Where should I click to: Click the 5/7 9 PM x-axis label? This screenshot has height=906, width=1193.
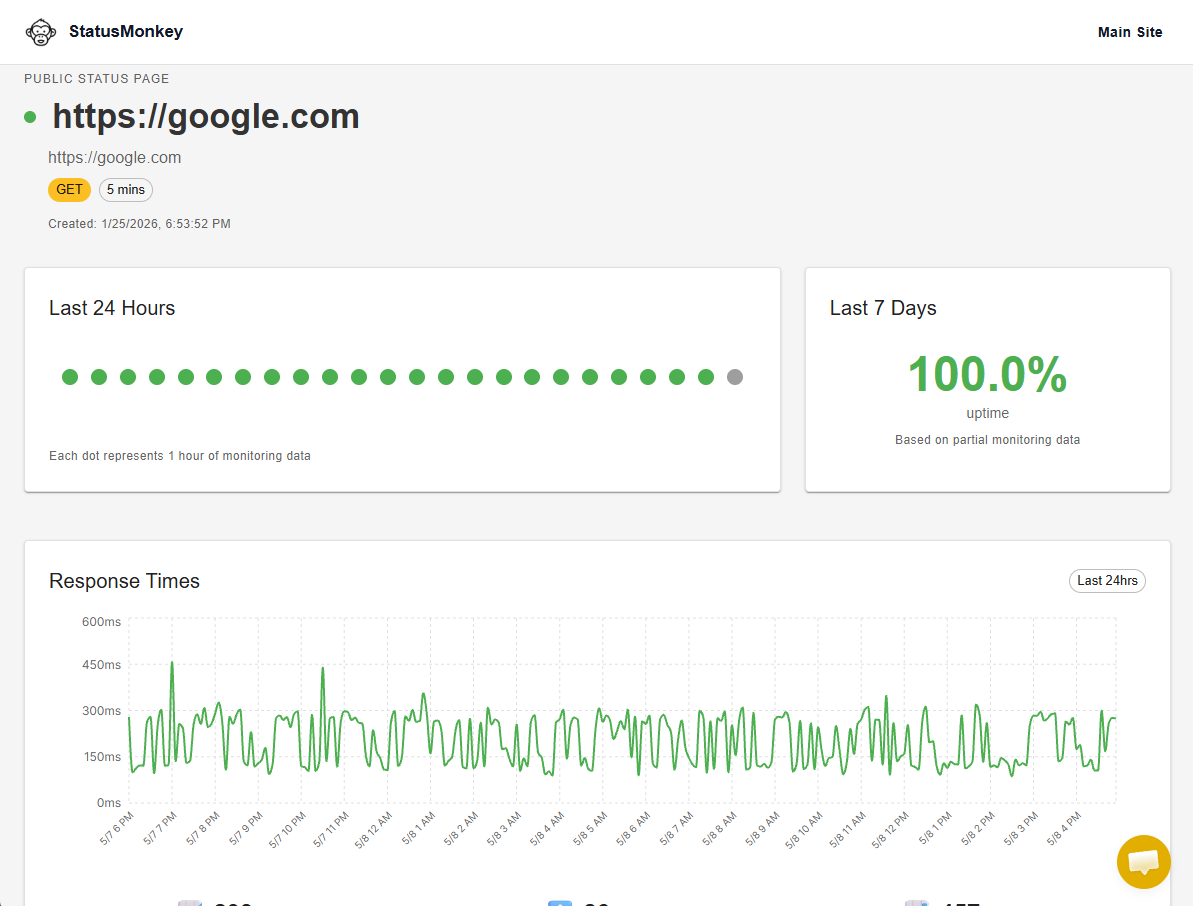246,828
